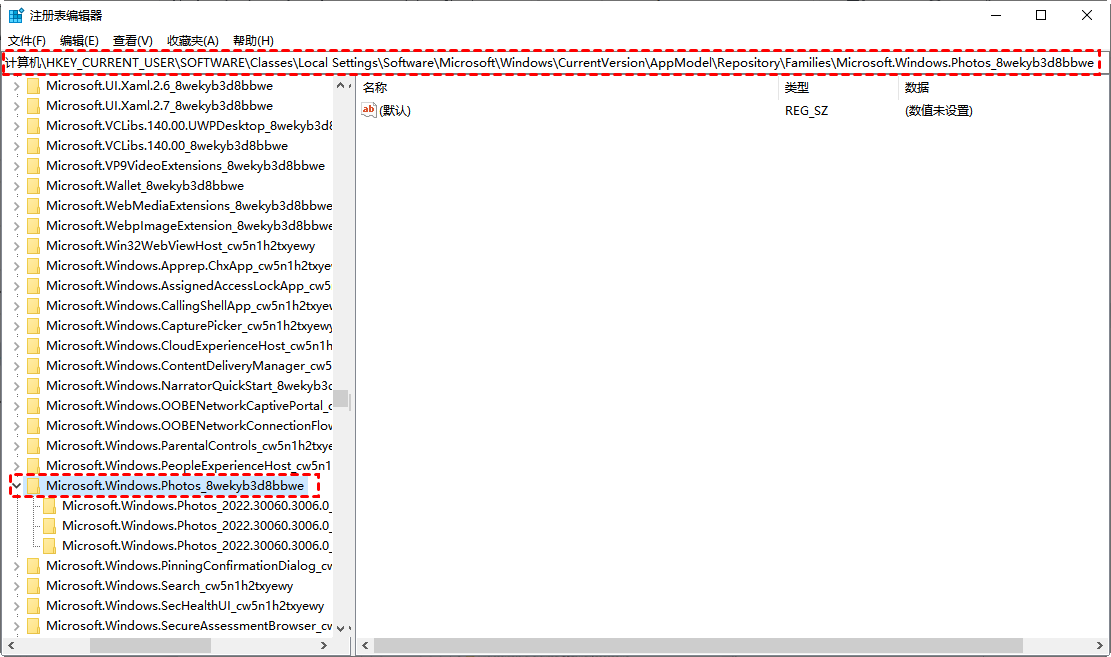Click folder icon of Microsoft.Windows.Search key
Screen dimensions: 1111x657
(x=34, y=585)
